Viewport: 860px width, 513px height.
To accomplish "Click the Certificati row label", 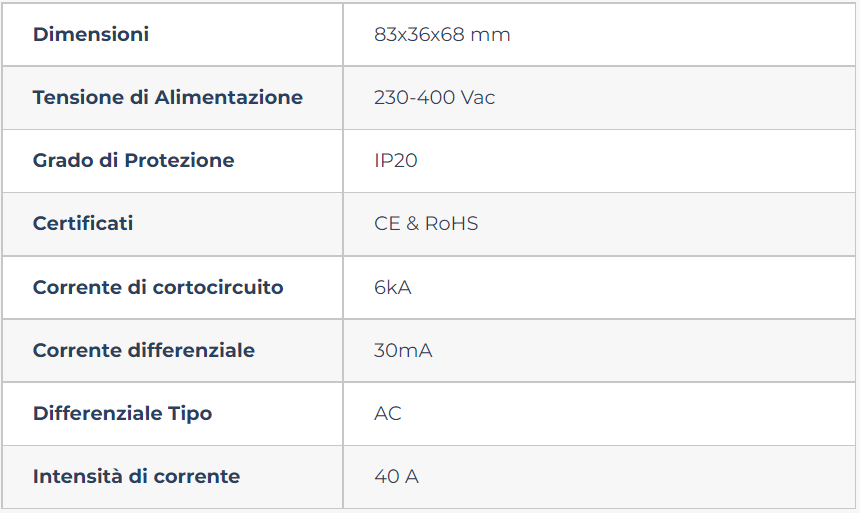I will click(x=83, y=224).
